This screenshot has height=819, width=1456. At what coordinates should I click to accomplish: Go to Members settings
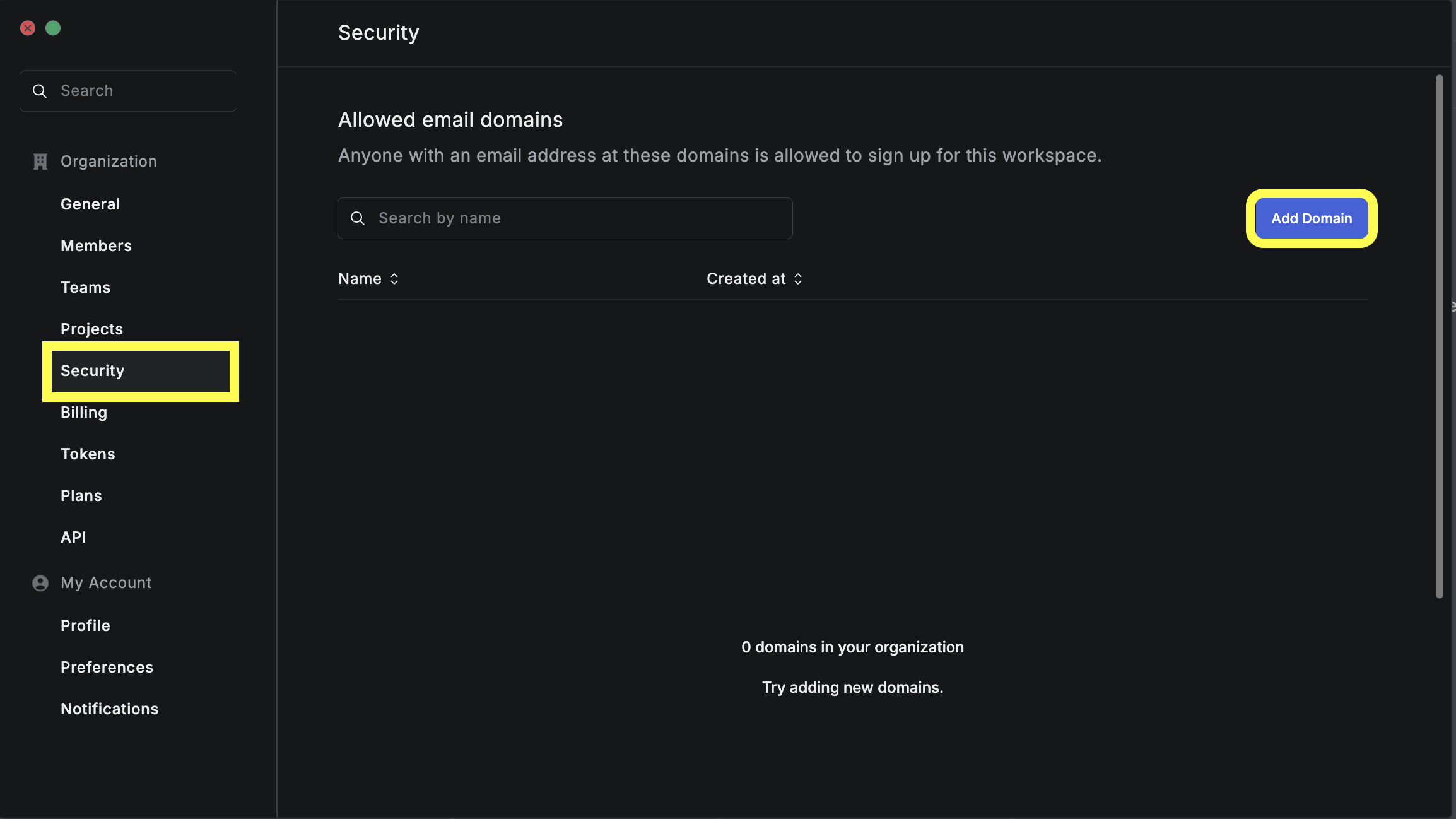(96, 246)
